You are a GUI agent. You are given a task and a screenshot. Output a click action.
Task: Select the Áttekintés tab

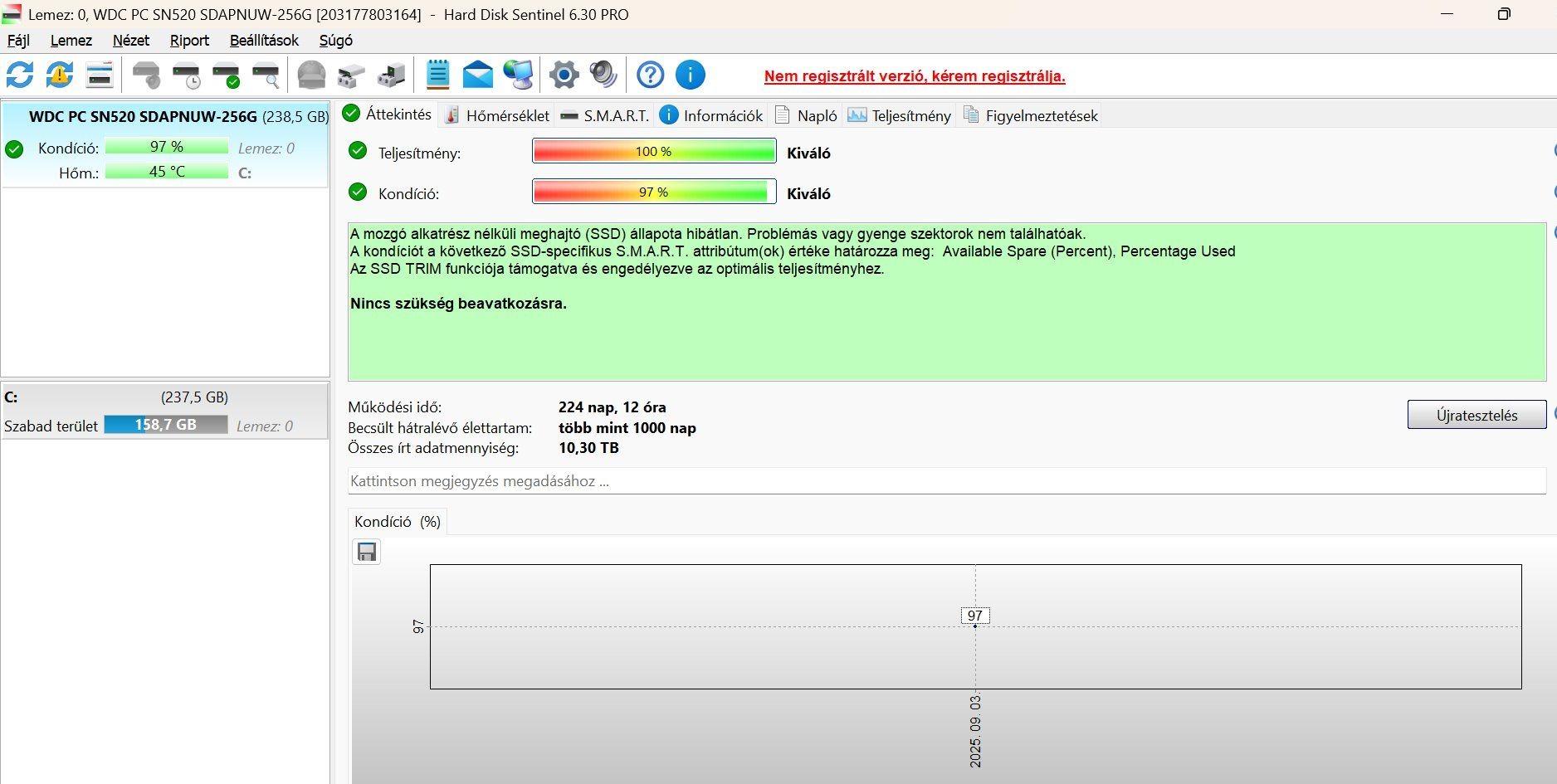coord(387,114)
